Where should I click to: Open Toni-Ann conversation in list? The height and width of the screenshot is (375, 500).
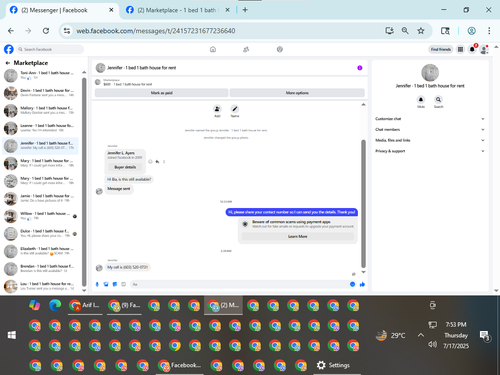point(40,75)
